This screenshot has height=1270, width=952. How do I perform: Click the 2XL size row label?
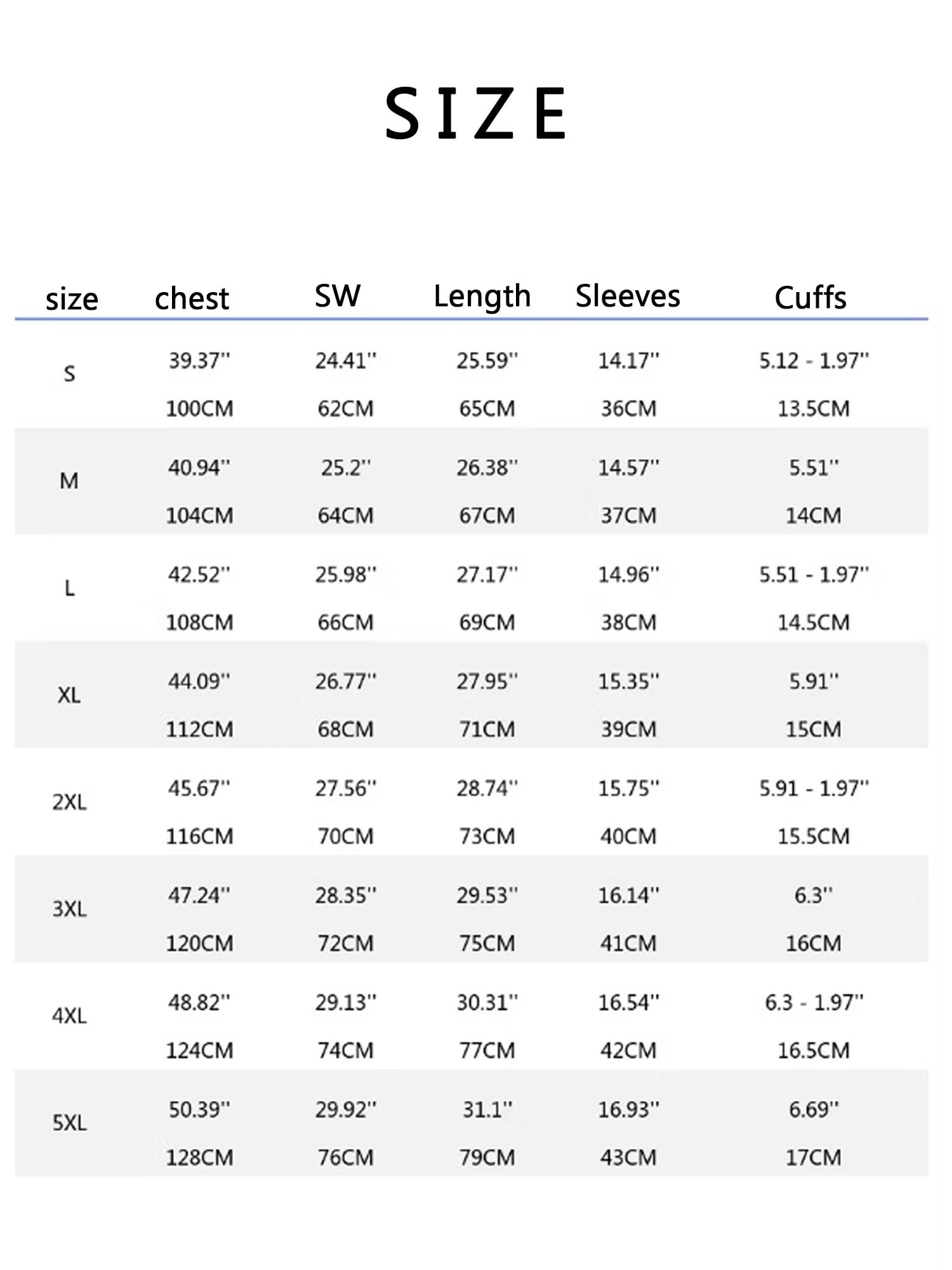(69, 803)
